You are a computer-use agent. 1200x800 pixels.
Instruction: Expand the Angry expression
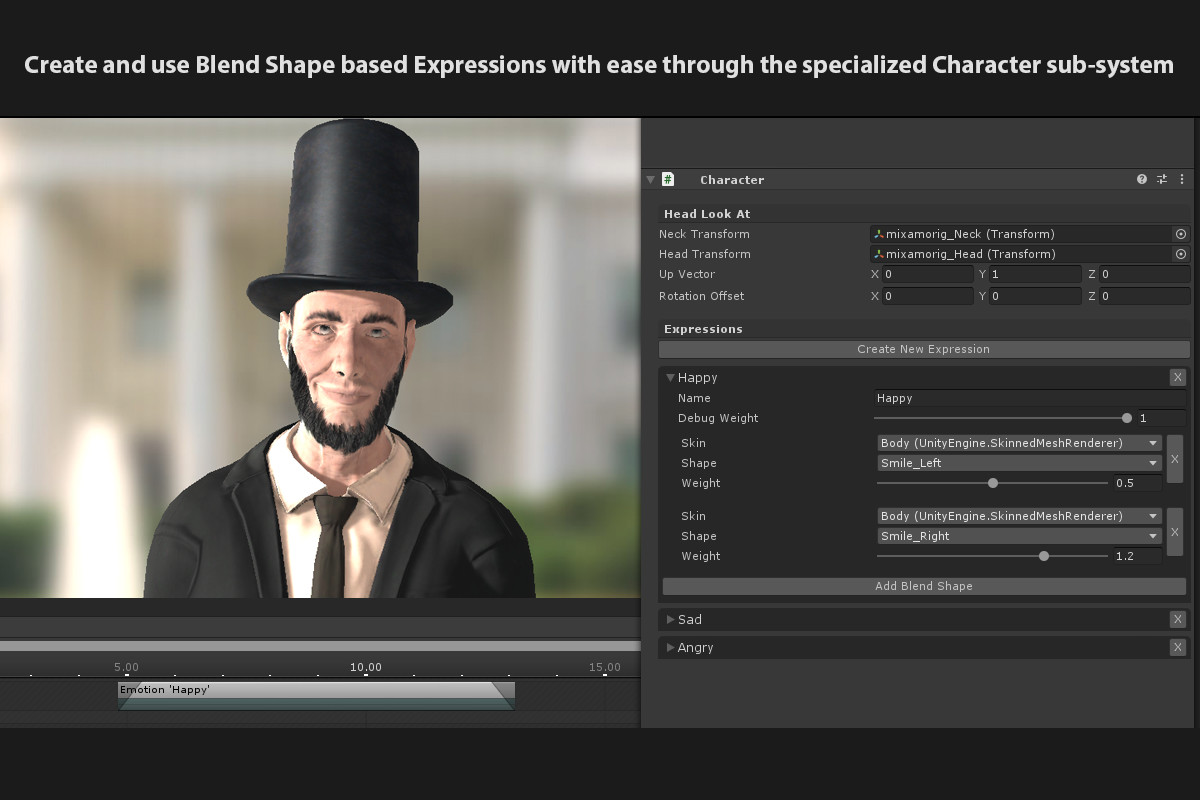671,648
